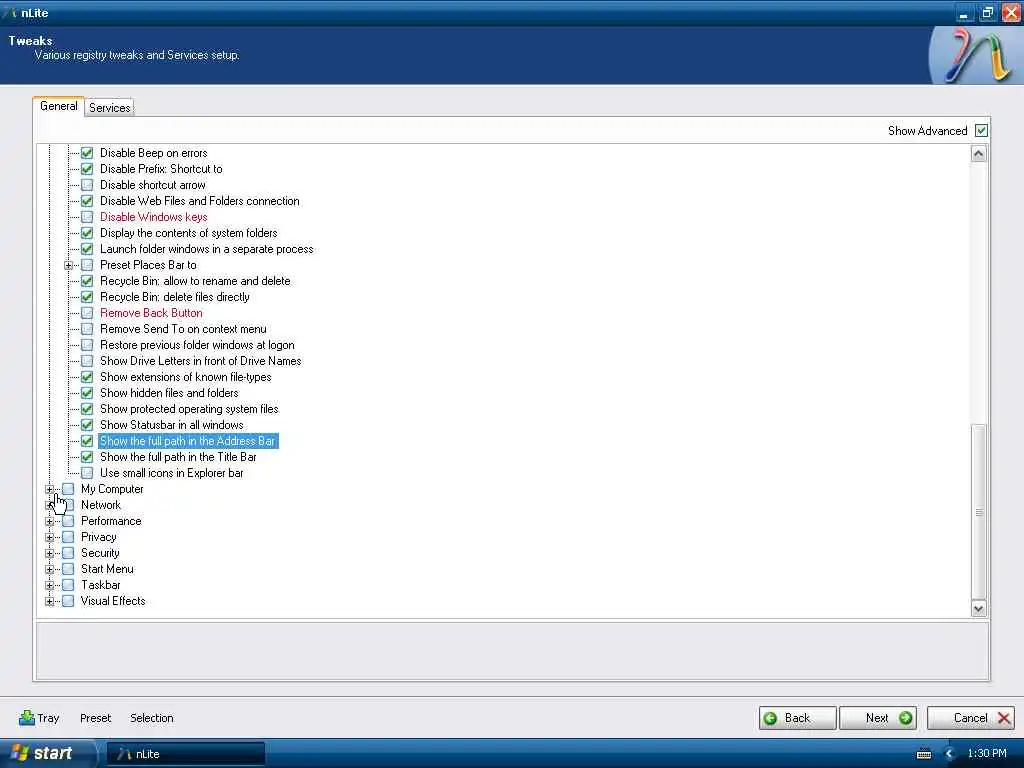Toggle the Visual Effects category checkbox

[x=68, y=601]
